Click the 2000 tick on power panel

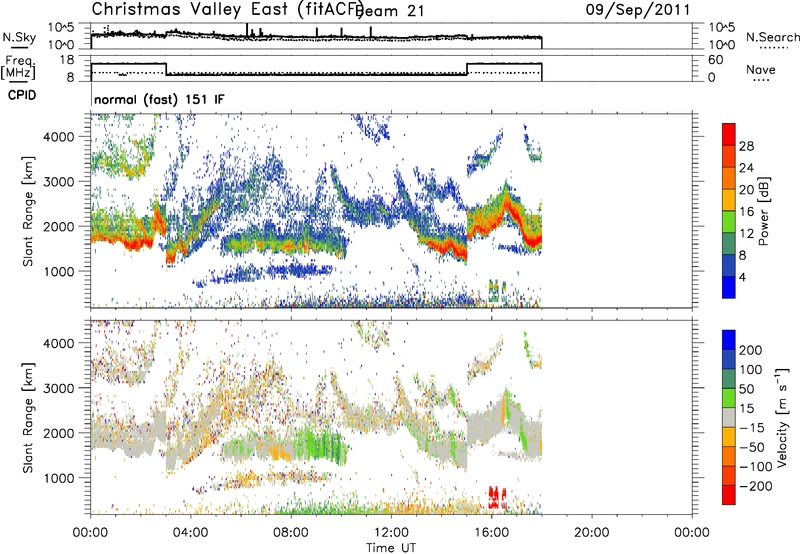point(58,226)
